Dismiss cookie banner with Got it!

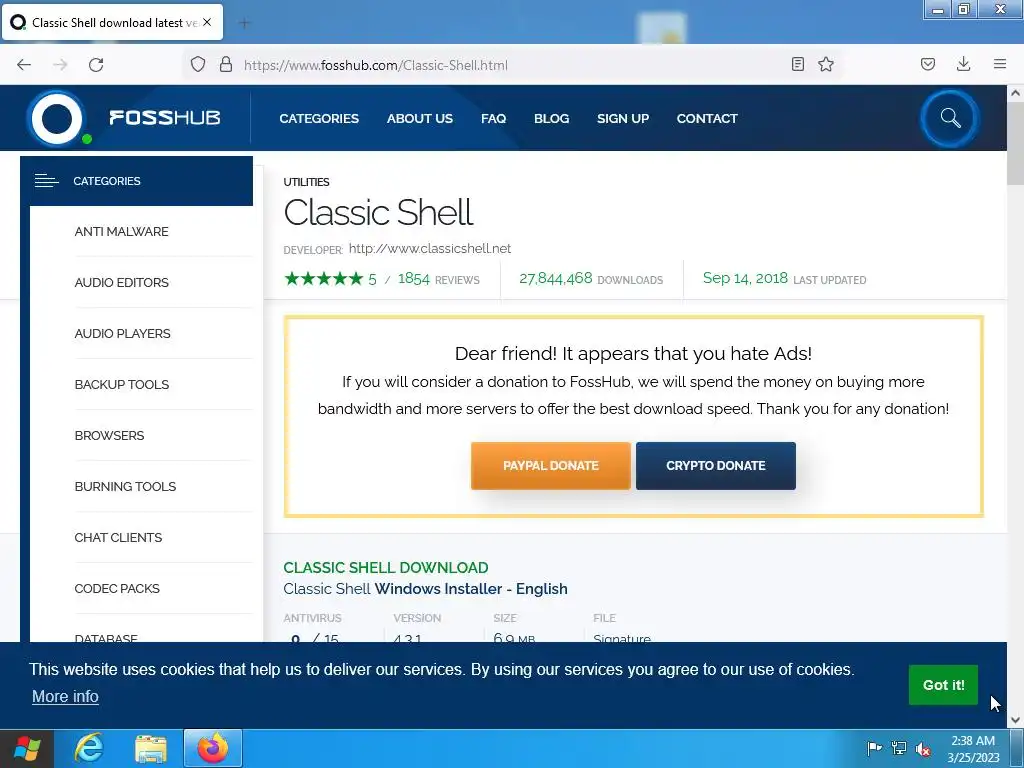click(943, 685)
